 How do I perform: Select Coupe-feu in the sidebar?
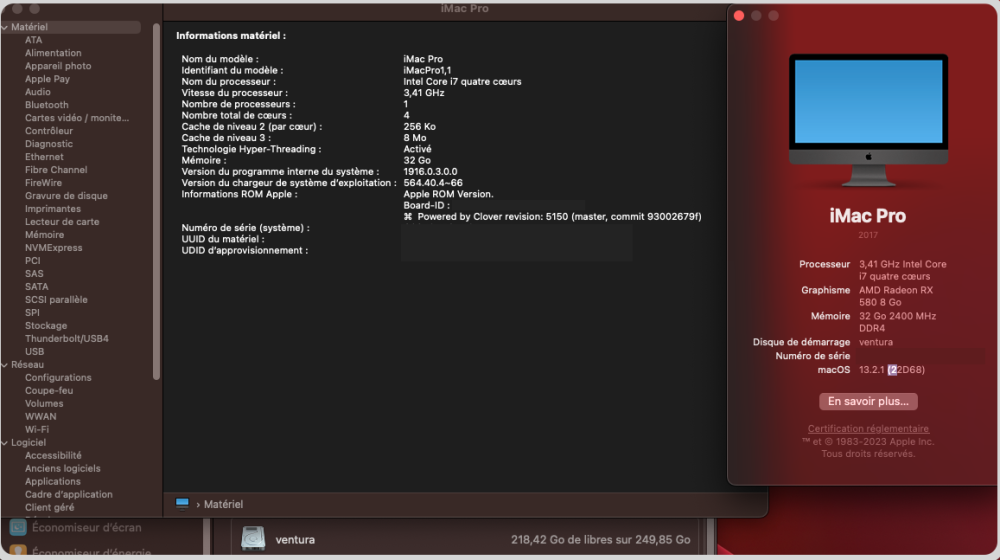49,390
